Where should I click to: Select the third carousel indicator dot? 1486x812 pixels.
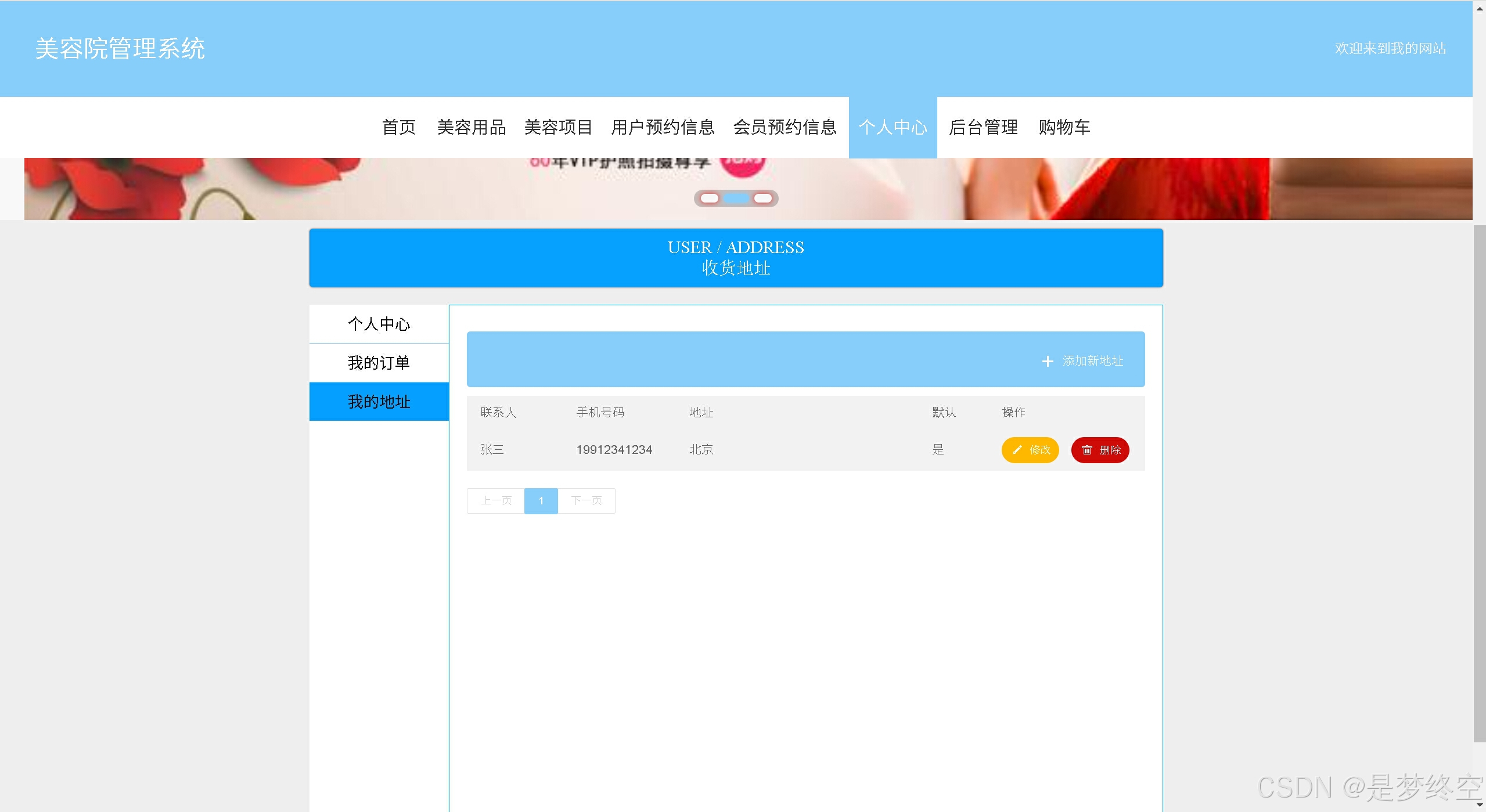[x=762, y=199]
